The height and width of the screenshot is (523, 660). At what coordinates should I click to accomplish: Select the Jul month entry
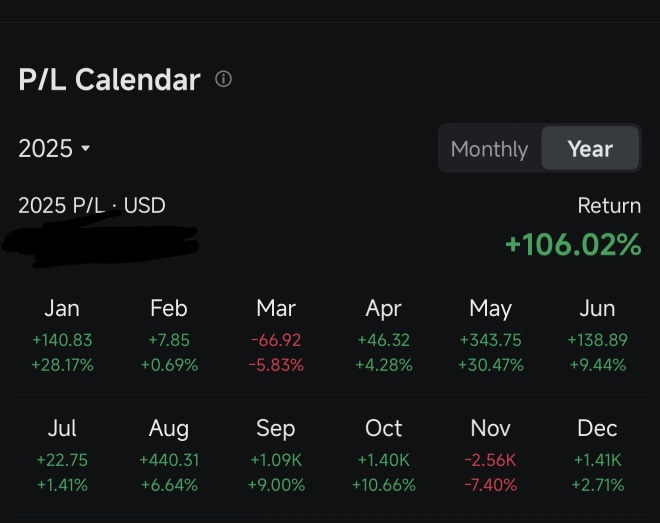(62, 456)
